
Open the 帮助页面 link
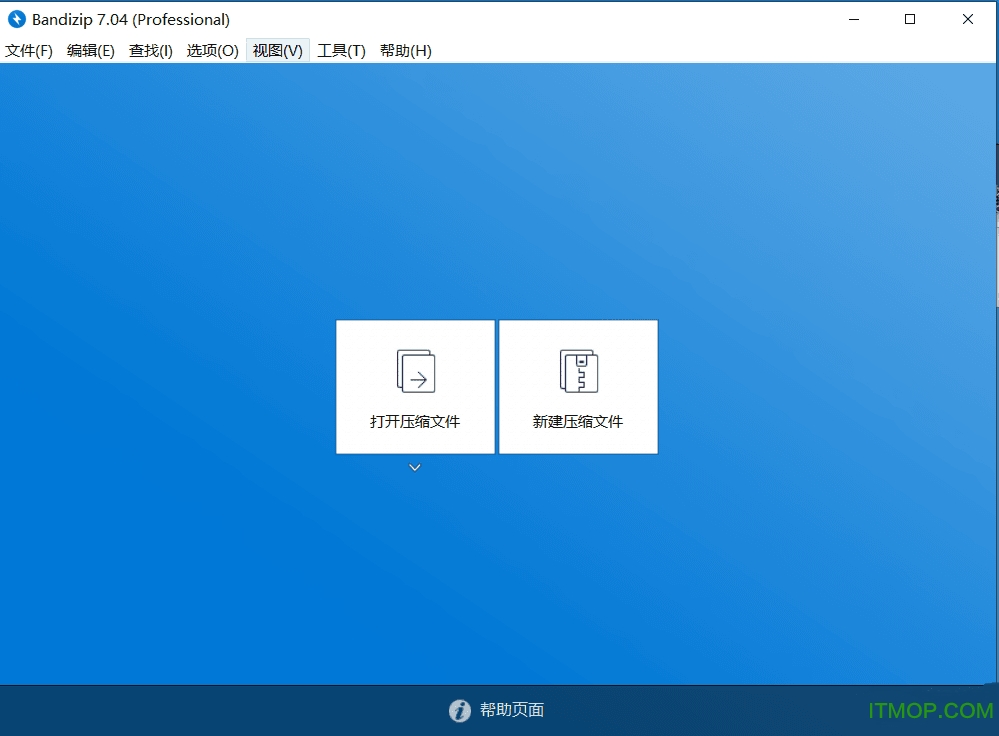(512, 710)
